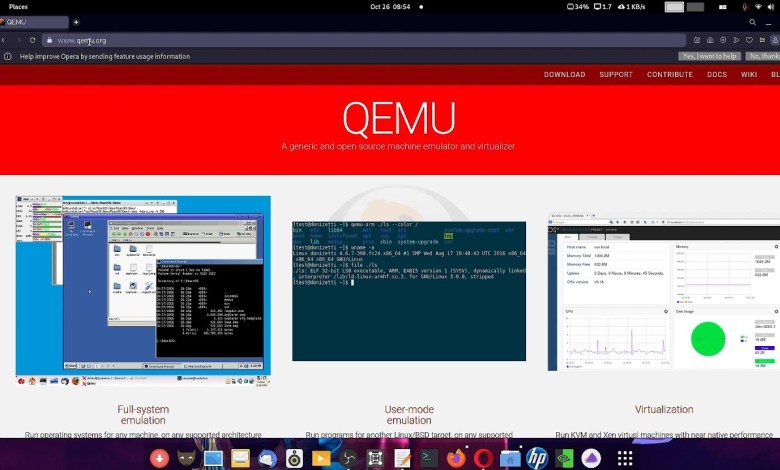The width and height of the screenshot is (780, 470).
Task: Launch the terminal from the dock
Action: click(429, 458)
